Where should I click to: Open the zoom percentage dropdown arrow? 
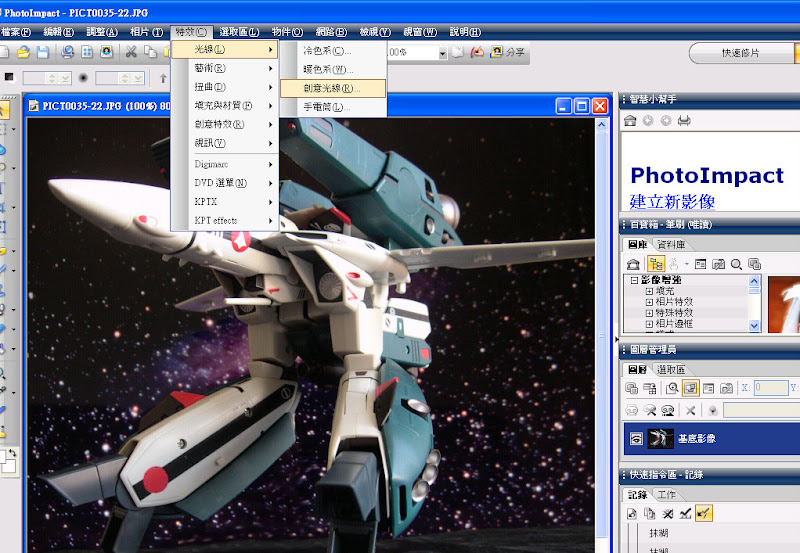coord(442,53)
